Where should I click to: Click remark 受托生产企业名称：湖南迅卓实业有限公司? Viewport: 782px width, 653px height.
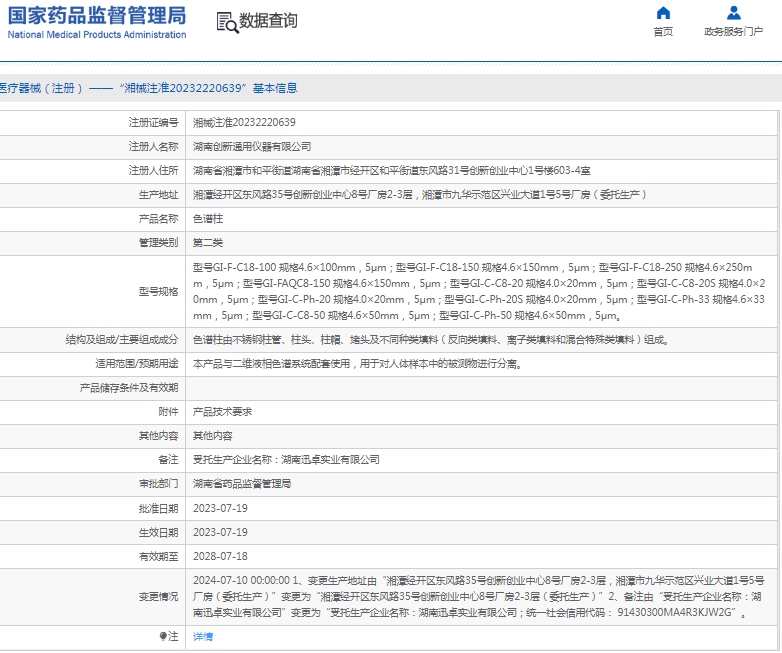click(x=286, y=459)
